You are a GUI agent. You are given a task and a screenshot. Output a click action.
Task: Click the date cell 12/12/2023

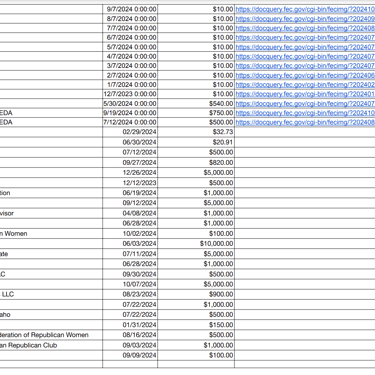pyautogui.click(x=130, y=183)
